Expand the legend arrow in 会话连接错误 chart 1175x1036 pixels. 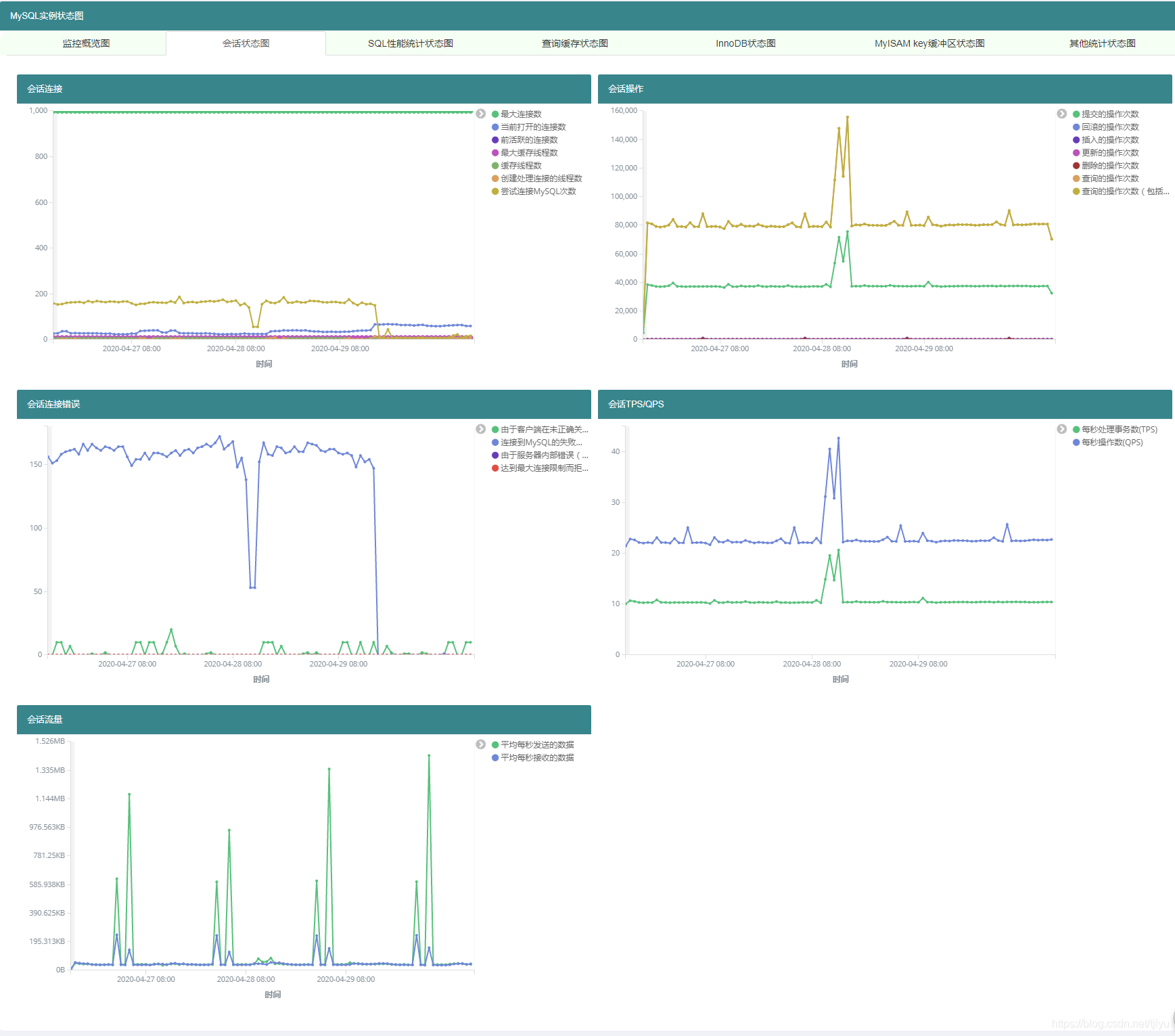click(x=481, y=429)
